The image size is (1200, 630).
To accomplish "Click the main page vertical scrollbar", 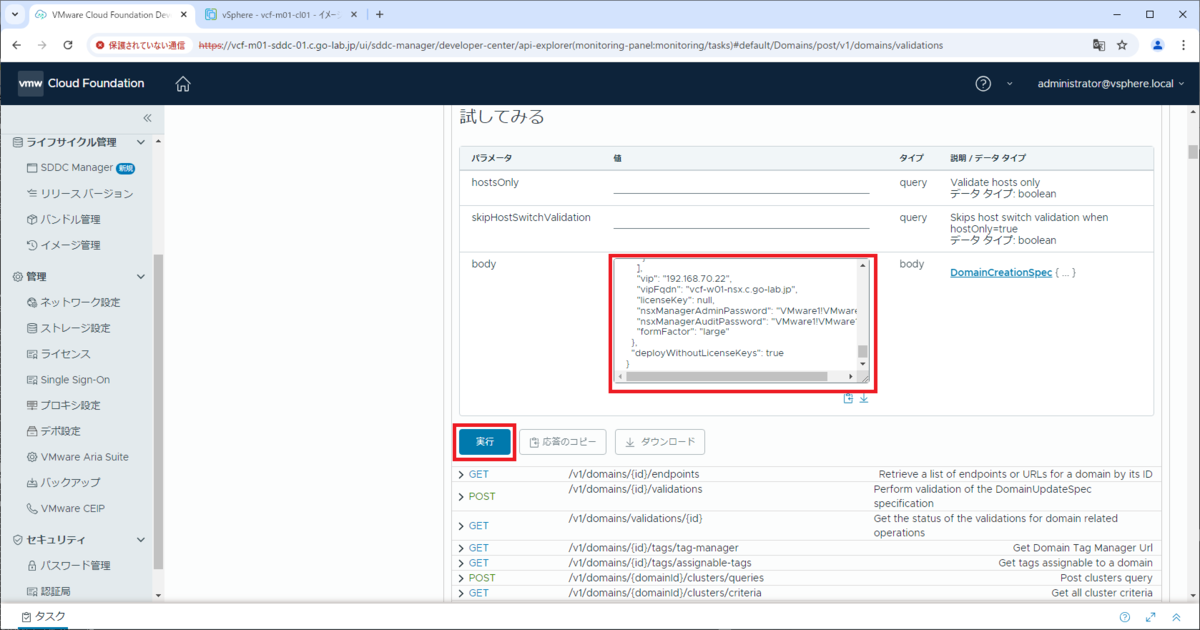I will click(1192, 152).
